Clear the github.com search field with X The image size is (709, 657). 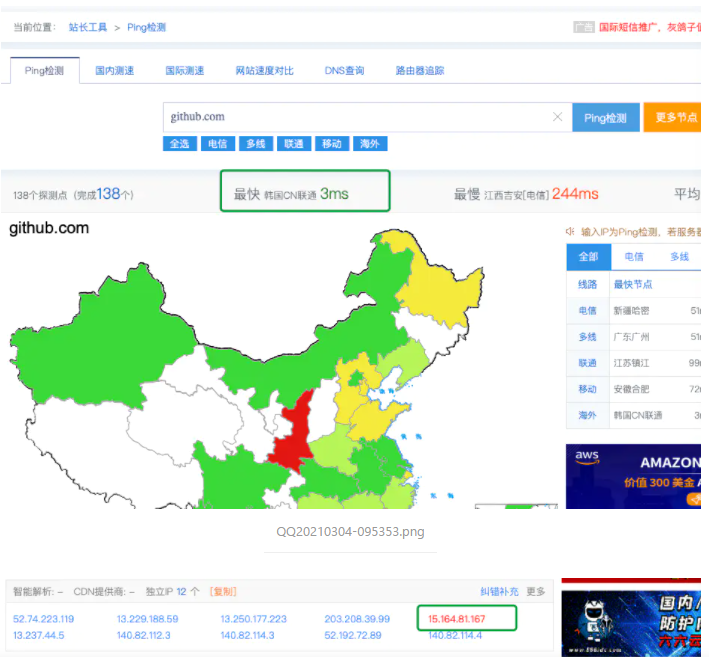(557, 117)
